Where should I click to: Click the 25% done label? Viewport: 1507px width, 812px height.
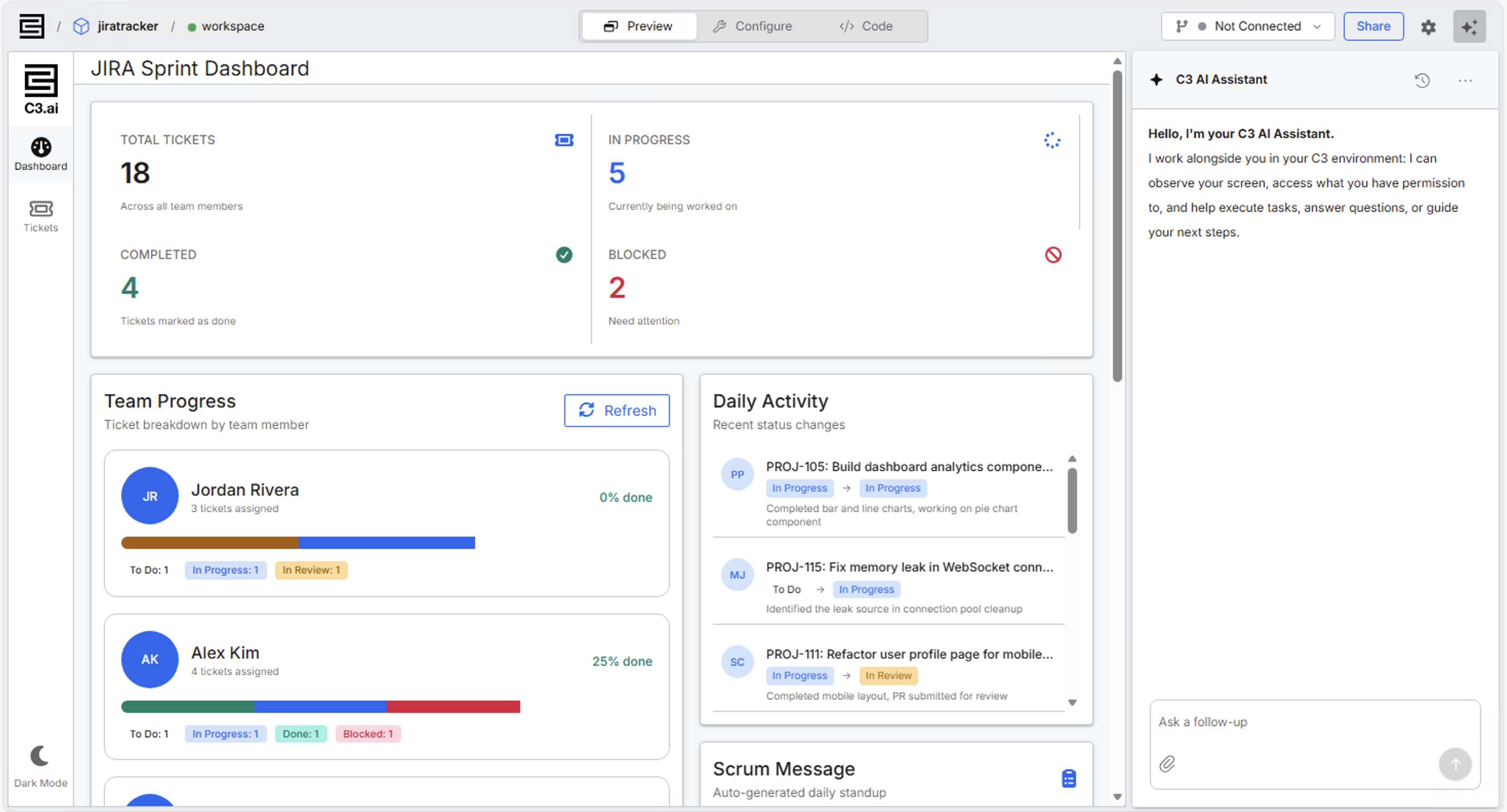622,661
